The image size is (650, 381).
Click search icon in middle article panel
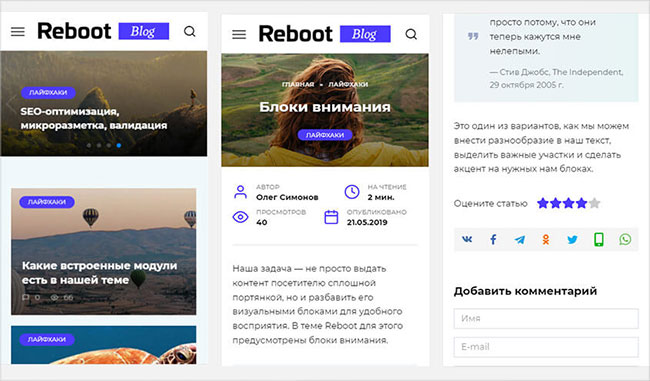(x=411, y=34)
